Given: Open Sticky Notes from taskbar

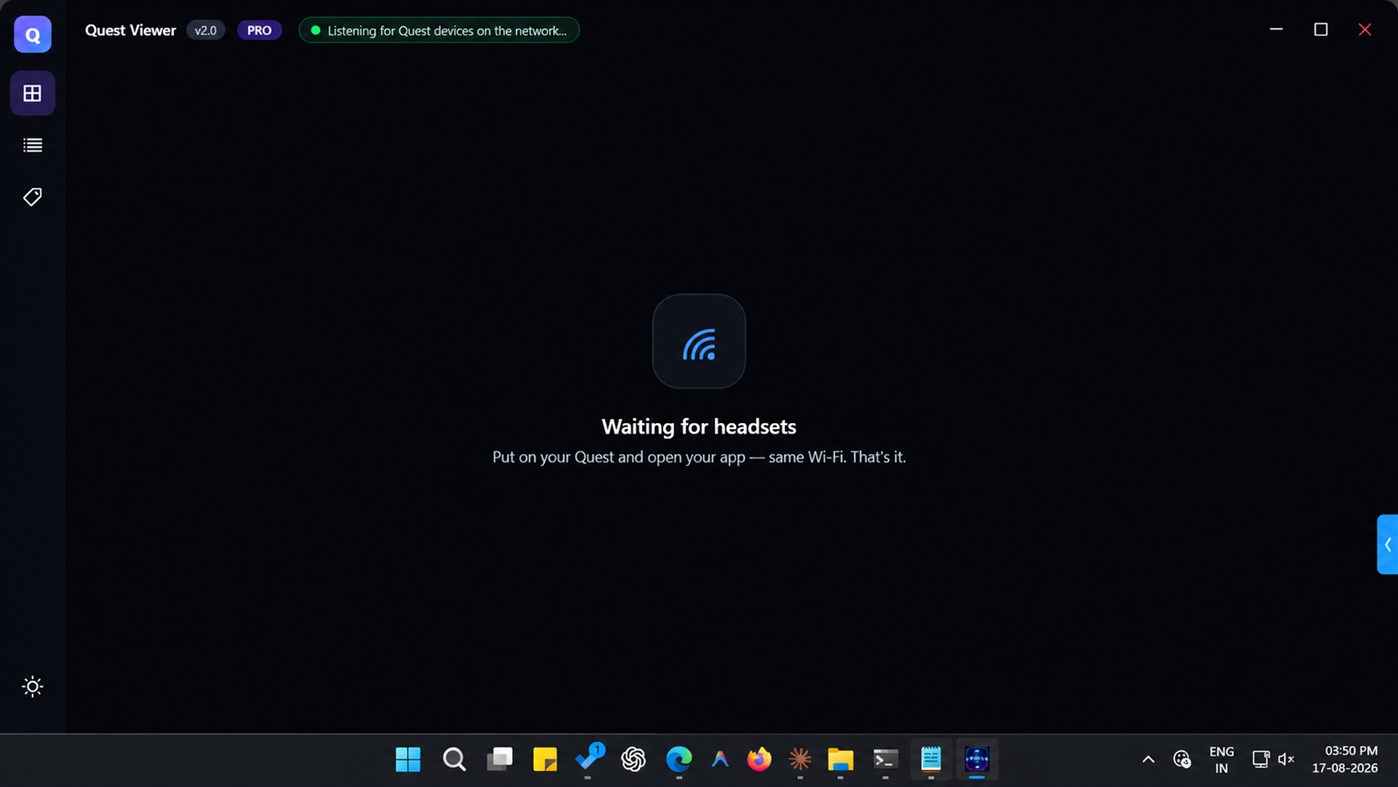Looking at the screenshot, I should [545, 760].
